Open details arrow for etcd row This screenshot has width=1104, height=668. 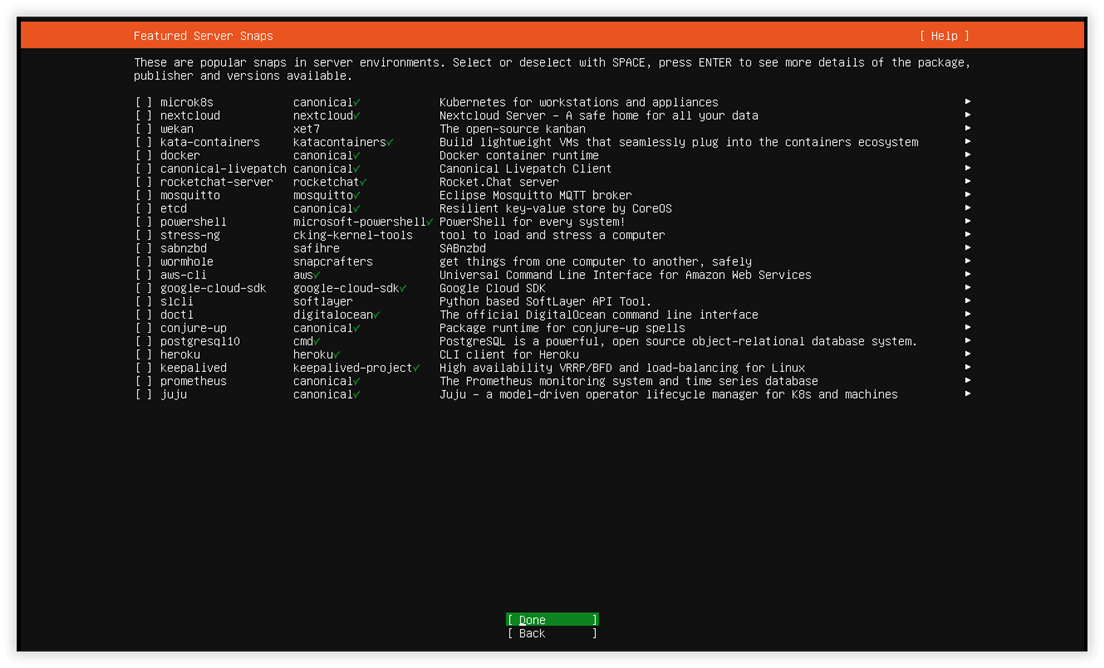(967, 208)
